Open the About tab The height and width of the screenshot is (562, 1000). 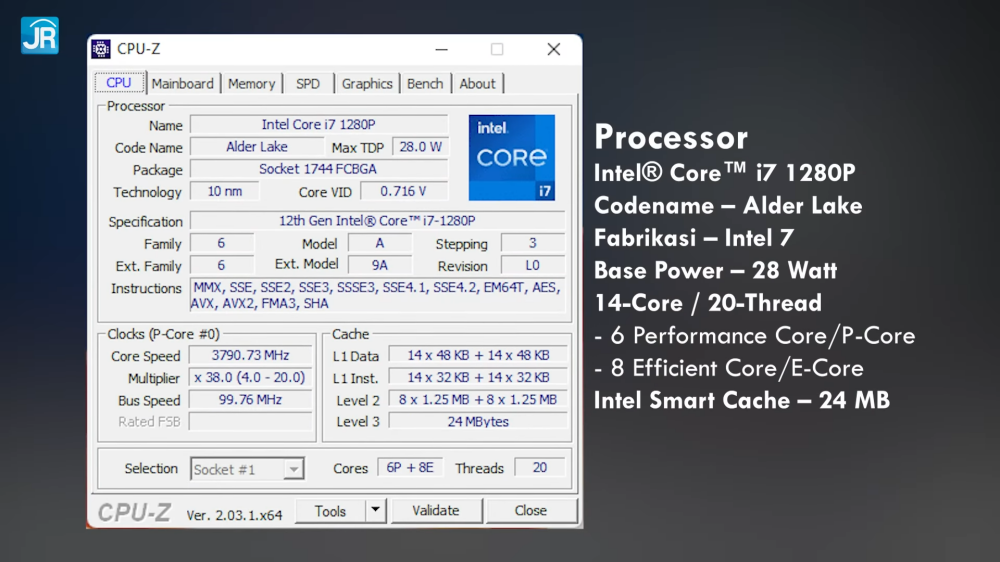(x=477, y=84)
